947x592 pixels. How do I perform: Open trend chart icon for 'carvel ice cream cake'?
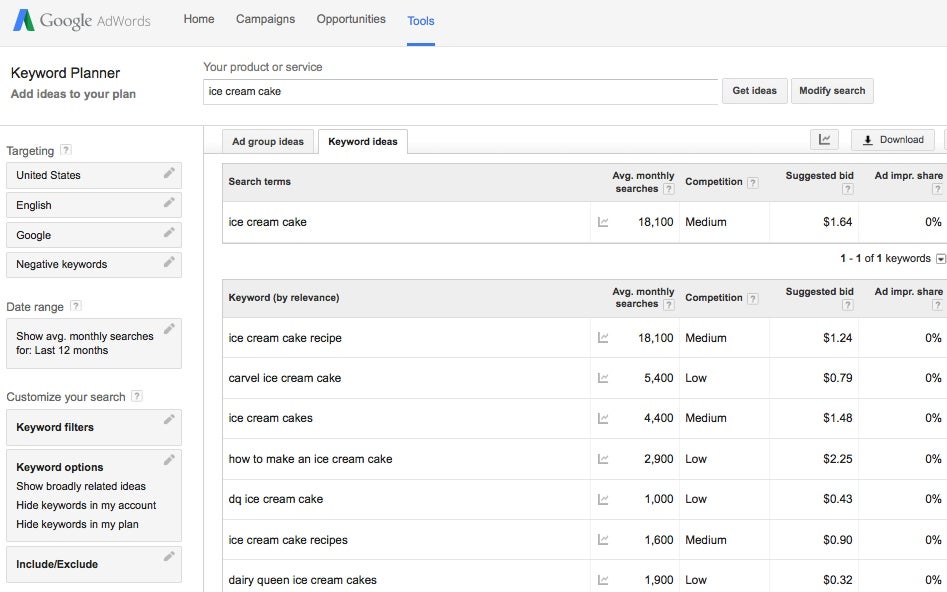(603, 378)
